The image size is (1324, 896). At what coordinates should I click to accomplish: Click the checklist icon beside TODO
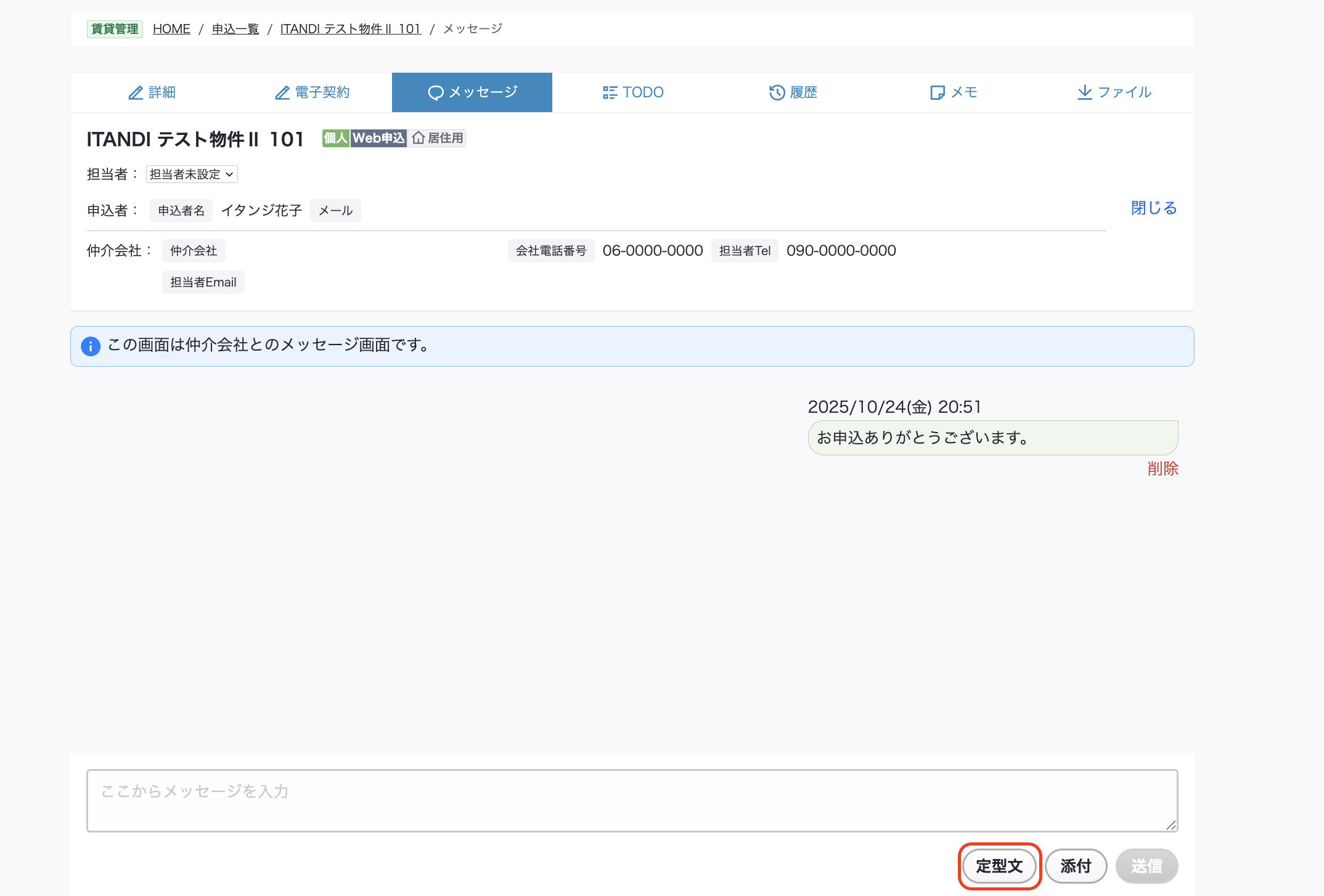coord(610,93)
